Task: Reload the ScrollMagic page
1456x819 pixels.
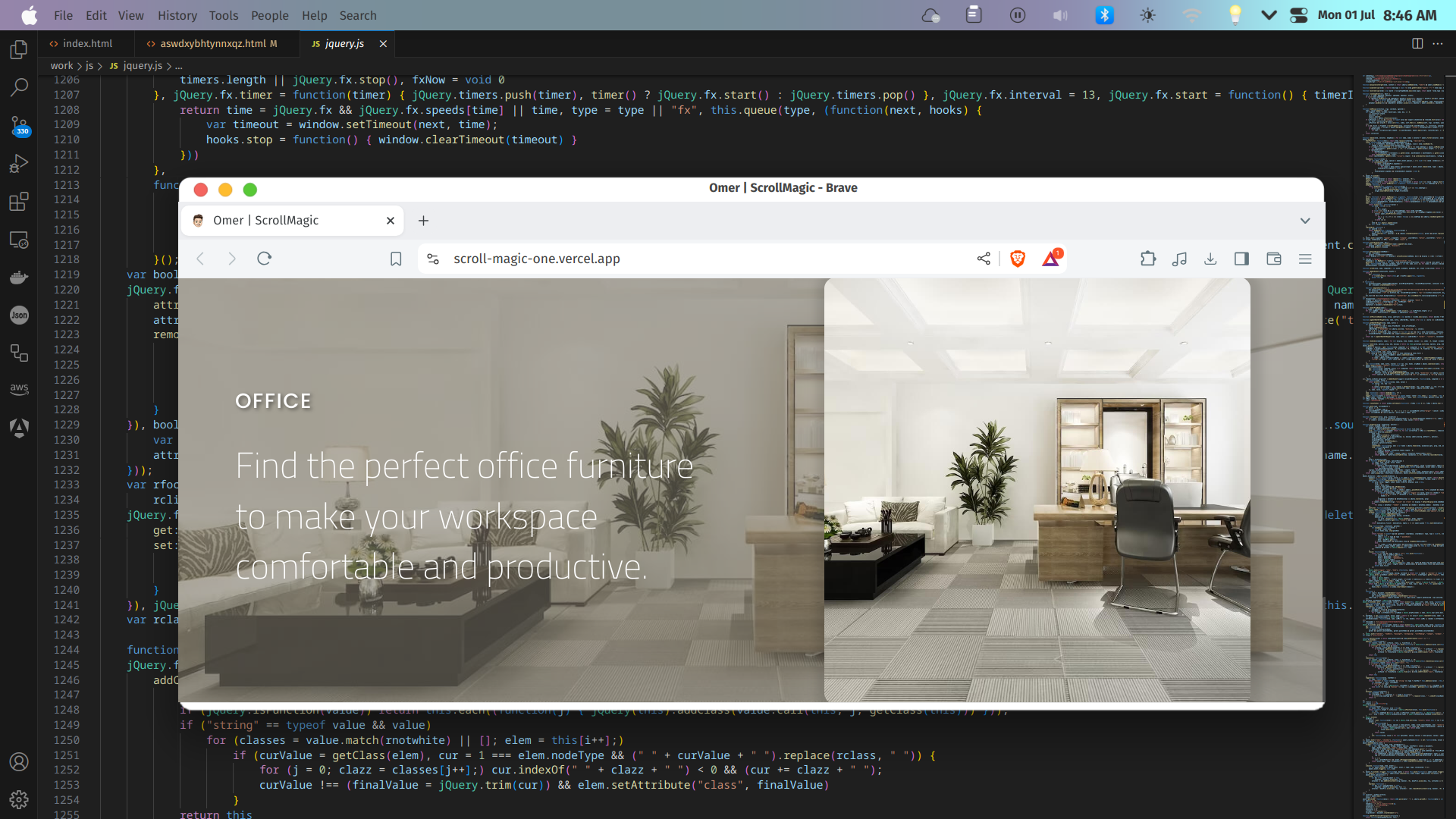Action: [264, 259]
